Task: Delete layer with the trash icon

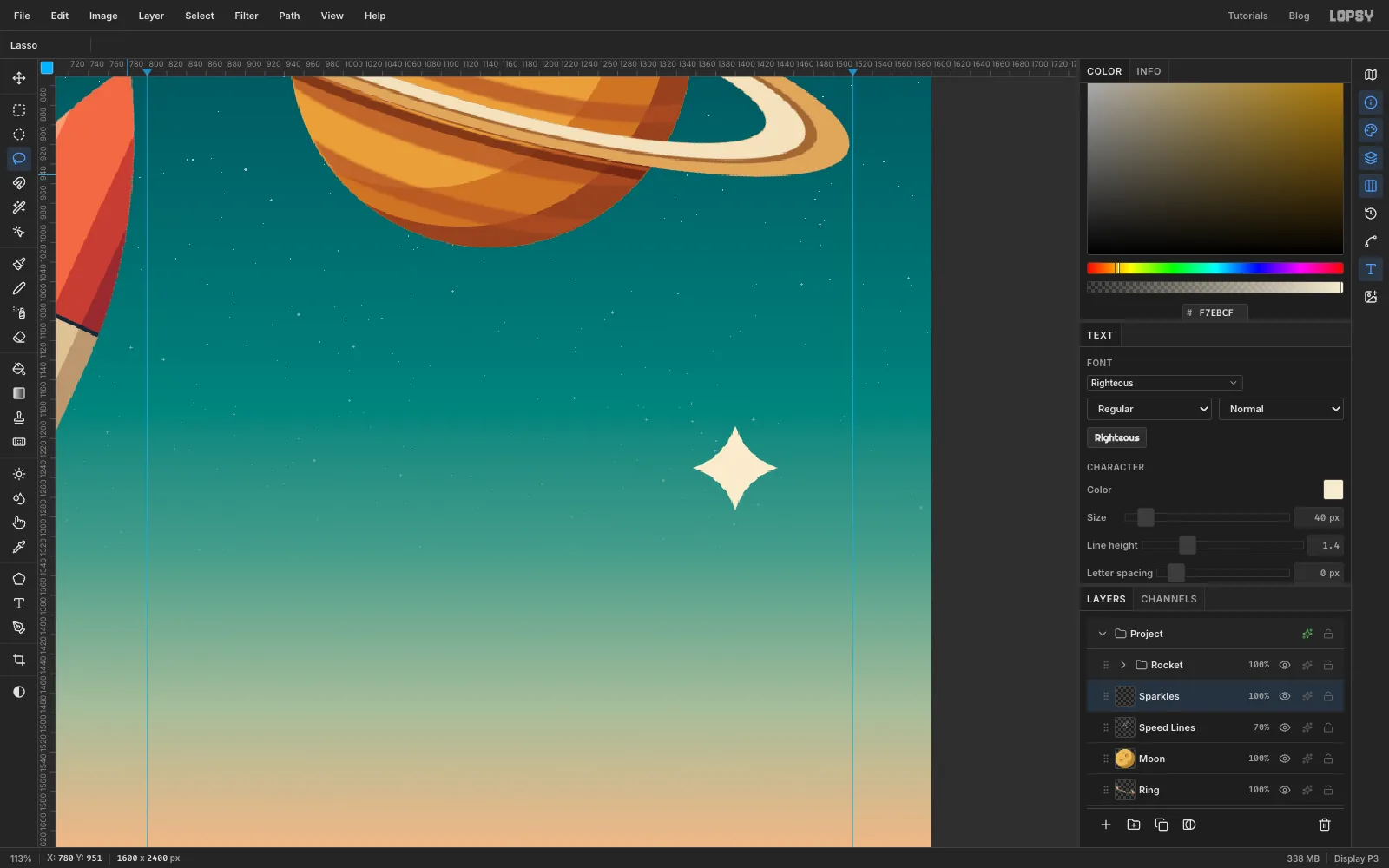Action: pyautogui.click(x=1325, y=825)
